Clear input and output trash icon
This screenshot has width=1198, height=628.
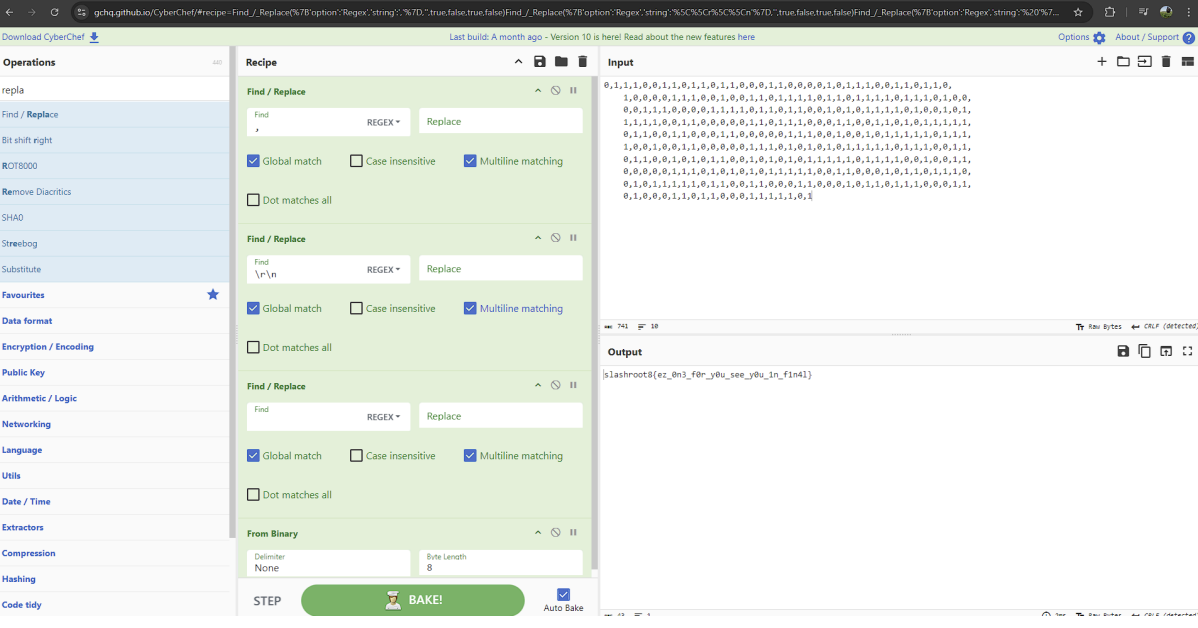pyautogui.click(x=1166, y=62)
